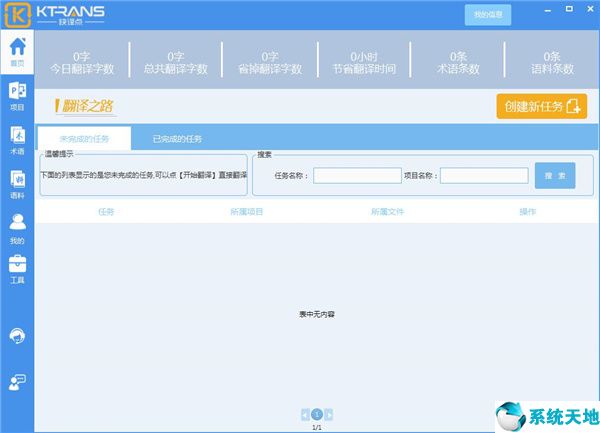Click the 我的信息 button in title bar
The height and width of the screenshot is (433, 600).
coord(488,15)
